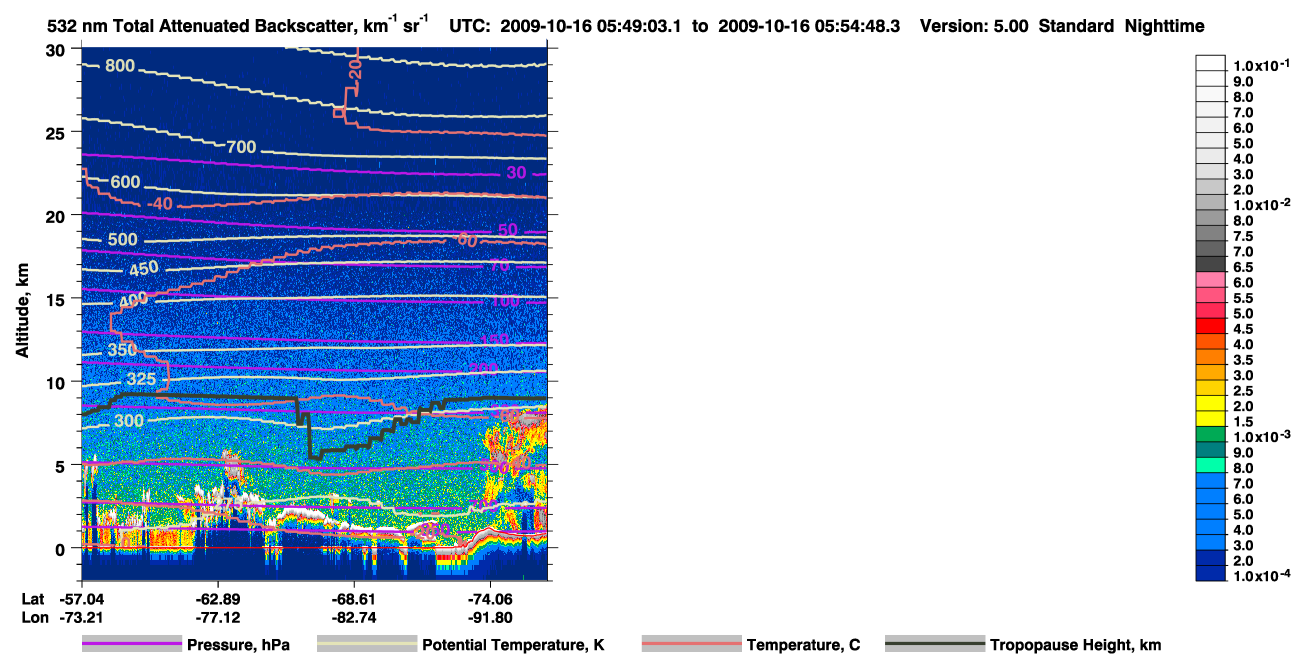Click the '532 nm Total Attenuated Backscatter' title
1300x667 pixels.
coord(201,26)
